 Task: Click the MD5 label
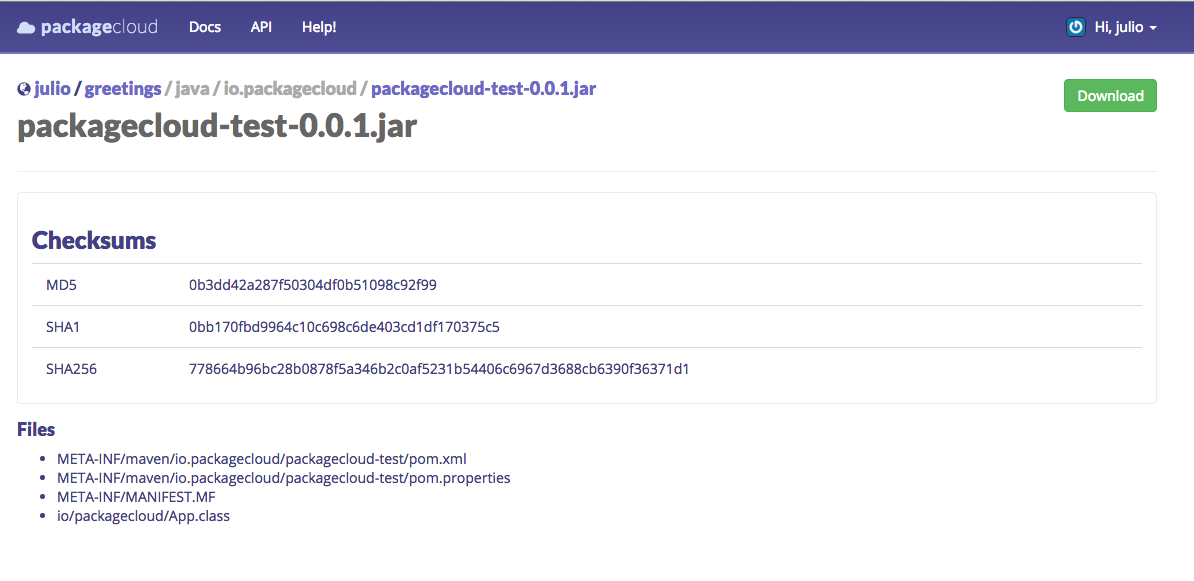(x=62, y=286)
